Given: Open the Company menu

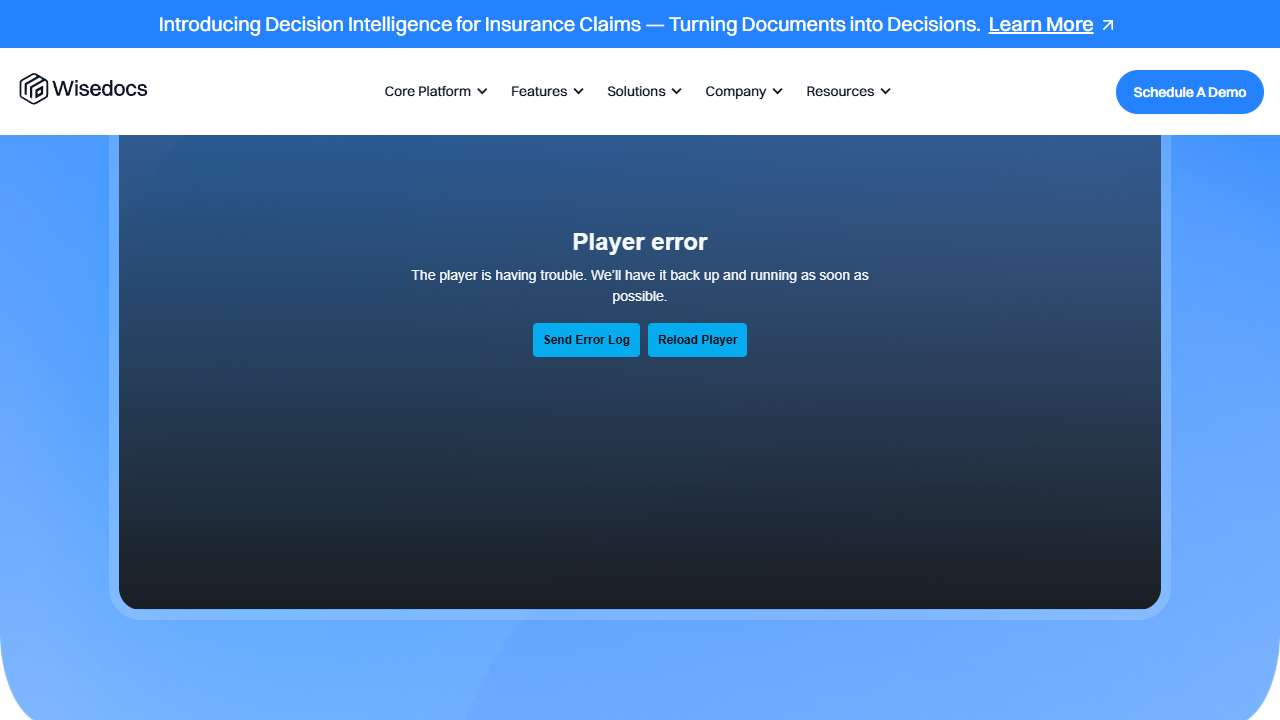Looking at the screenshot, I should [735, 91].
